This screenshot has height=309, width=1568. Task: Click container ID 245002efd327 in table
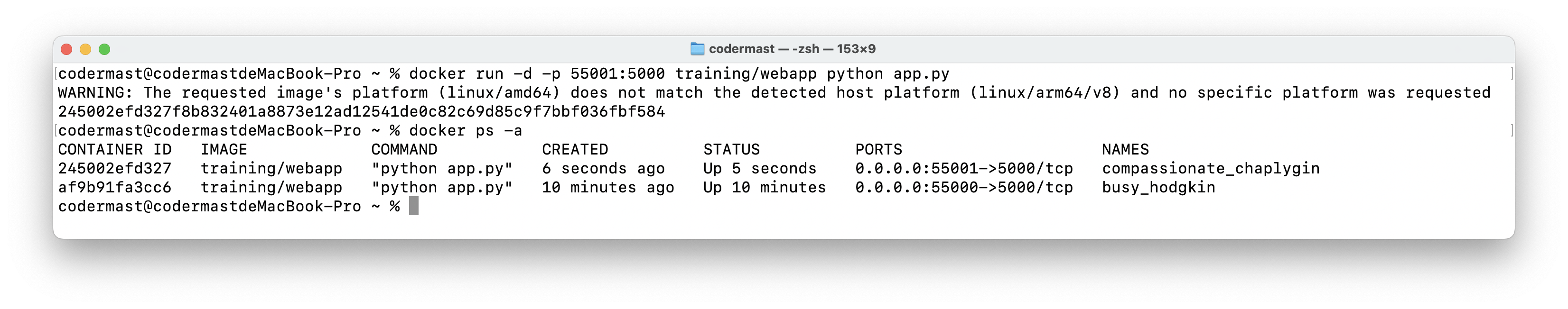[115, 169]
